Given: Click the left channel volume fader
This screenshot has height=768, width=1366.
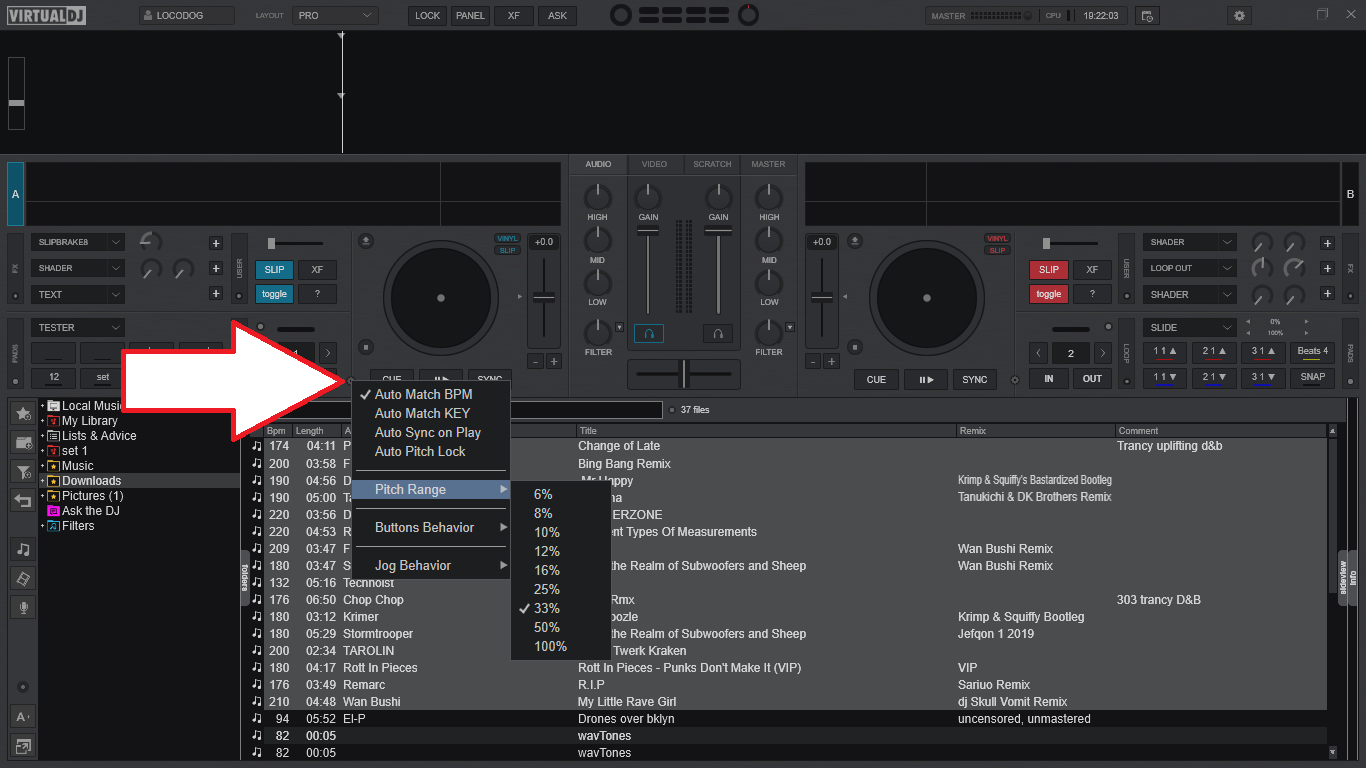Looking at the screenshot, I should point(648,232).
